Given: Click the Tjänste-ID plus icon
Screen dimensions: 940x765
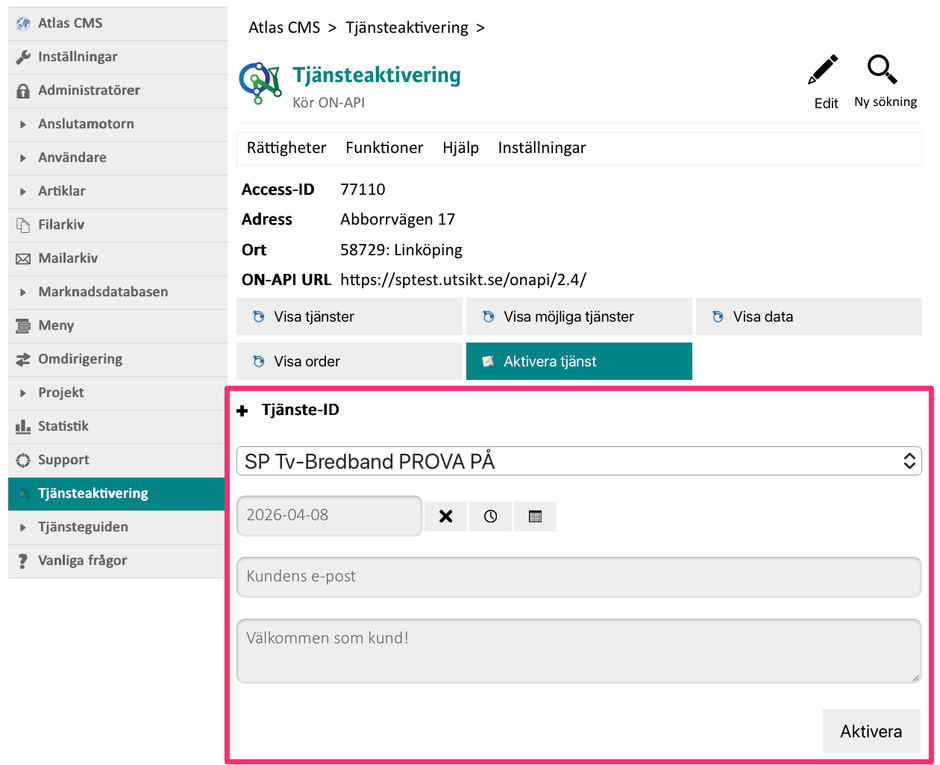Looking at the screenshot, I should [242, 410].
